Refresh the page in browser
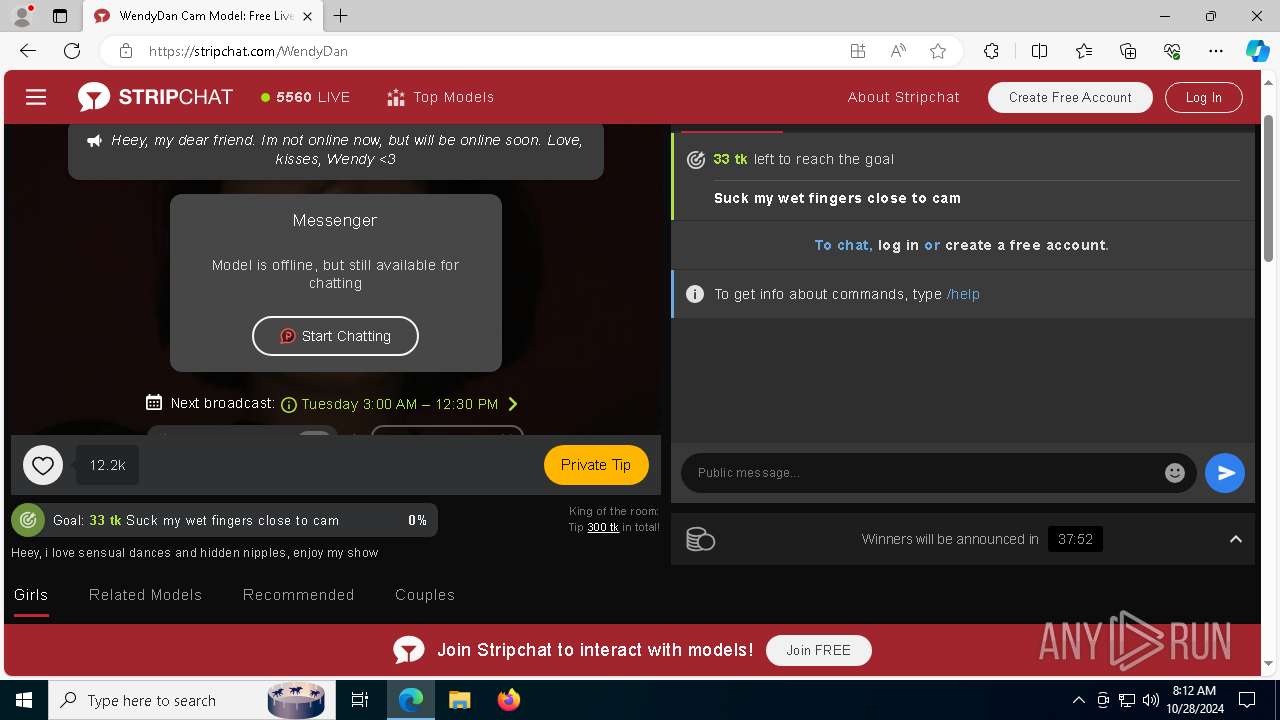 (x=72, y=51)
